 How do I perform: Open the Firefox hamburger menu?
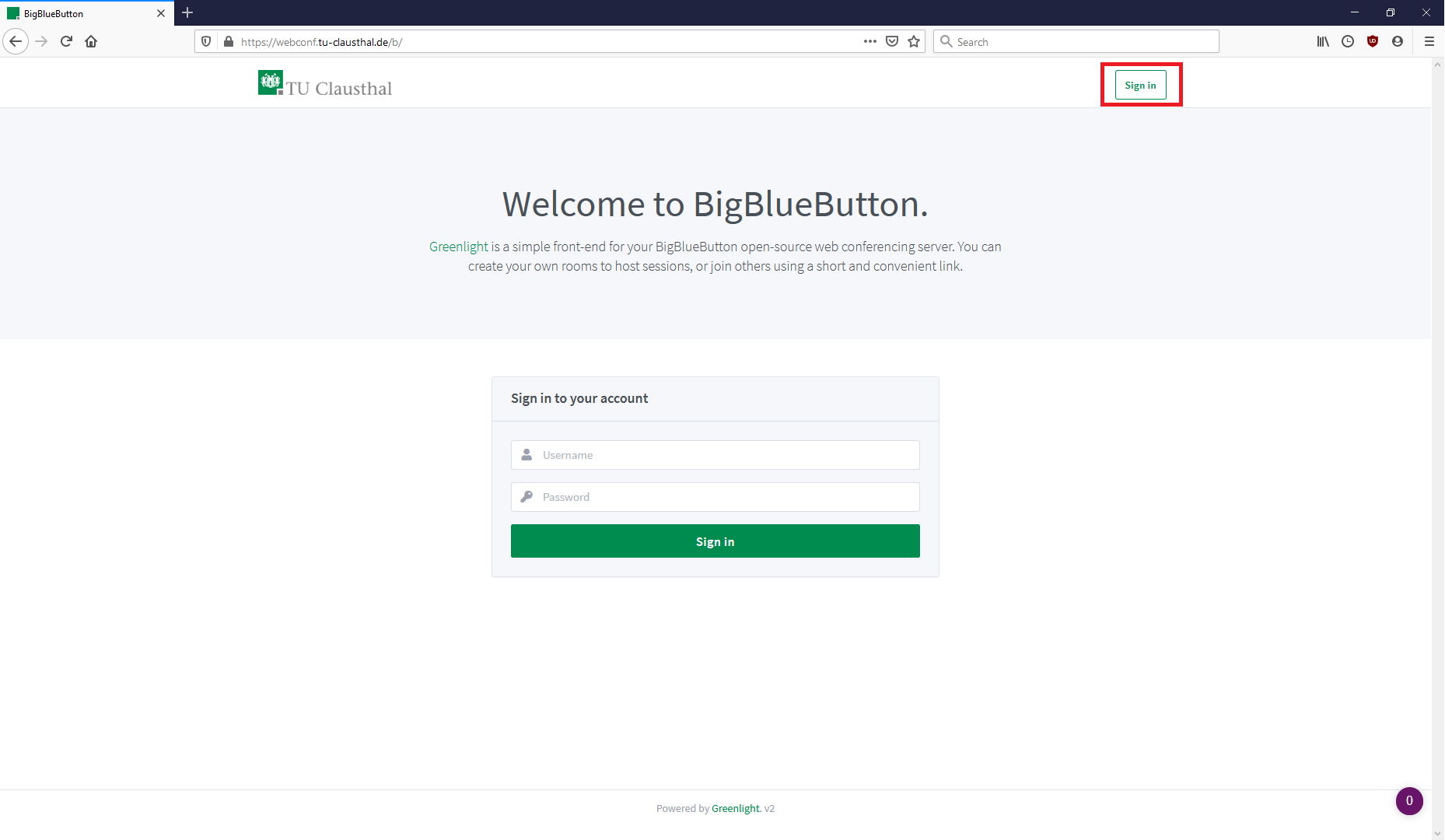[x=1429, y=41]
